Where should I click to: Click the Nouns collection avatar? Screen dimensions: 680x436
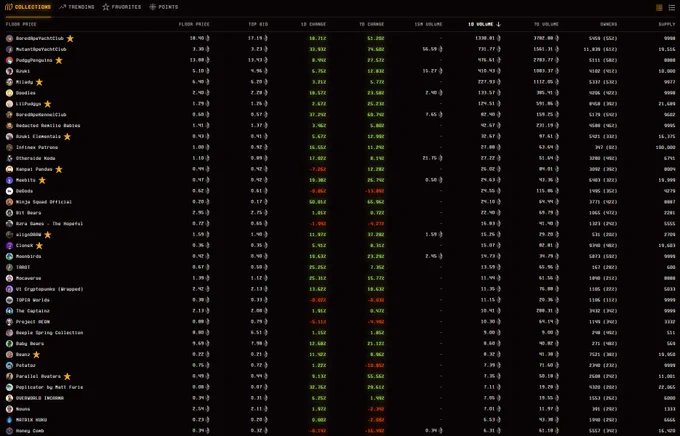10,409
